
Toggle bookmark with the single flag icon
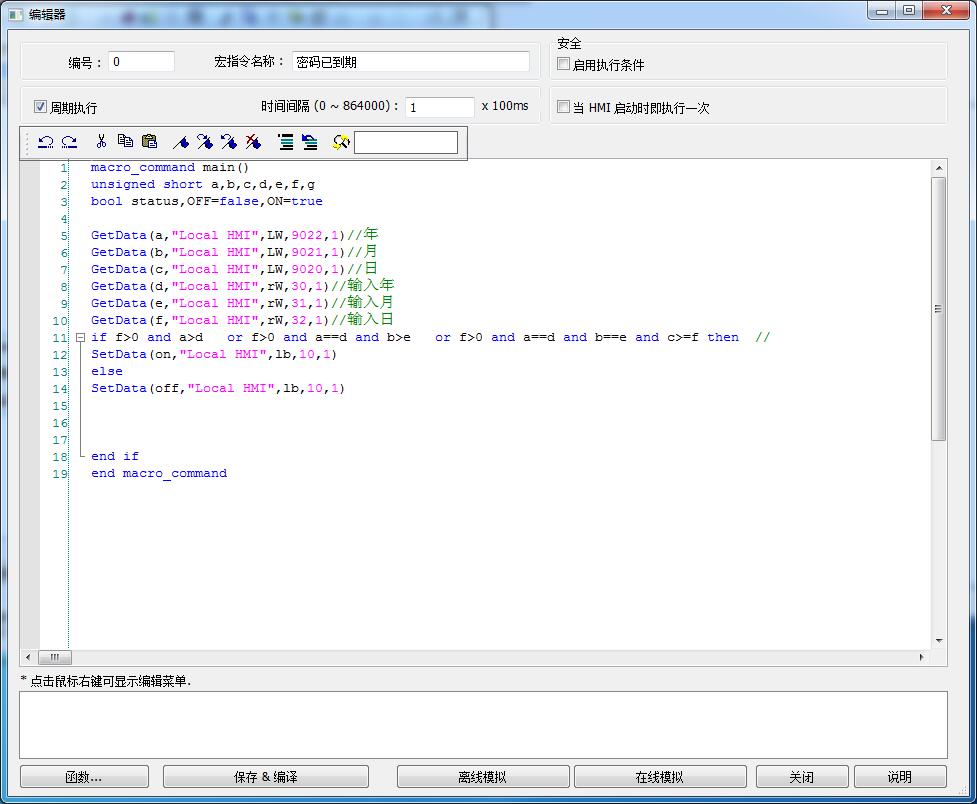pos(181,142)
